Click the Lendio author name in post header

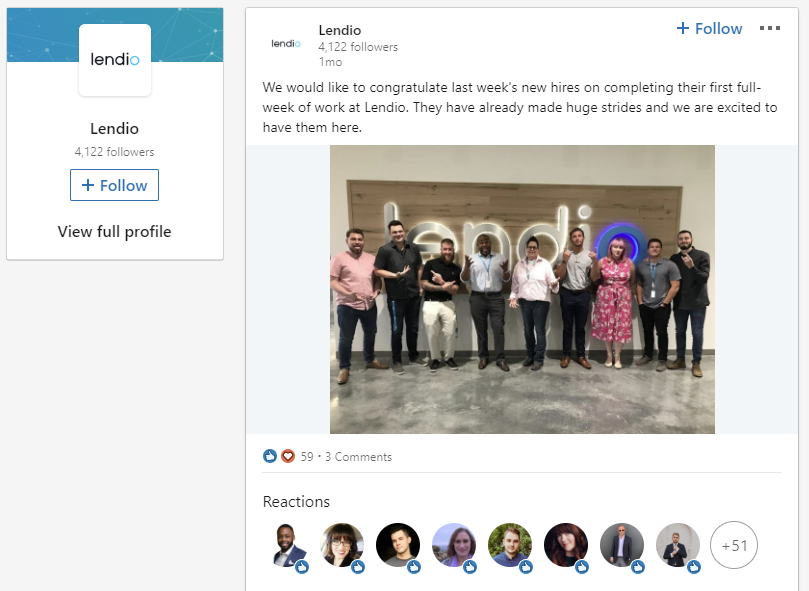click(339, 30)
